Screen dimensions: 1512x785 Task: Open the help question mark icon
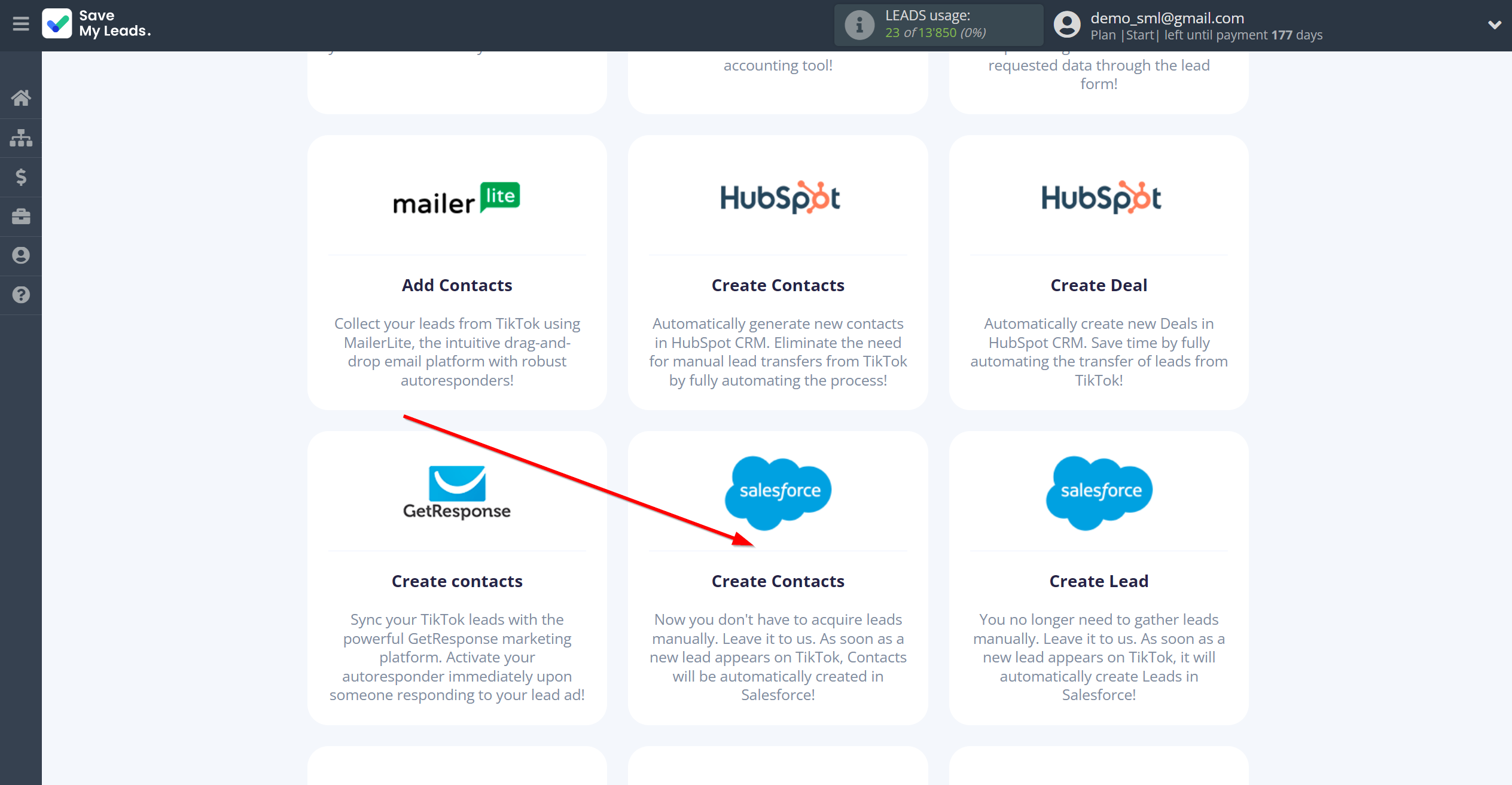pos(21,295)
